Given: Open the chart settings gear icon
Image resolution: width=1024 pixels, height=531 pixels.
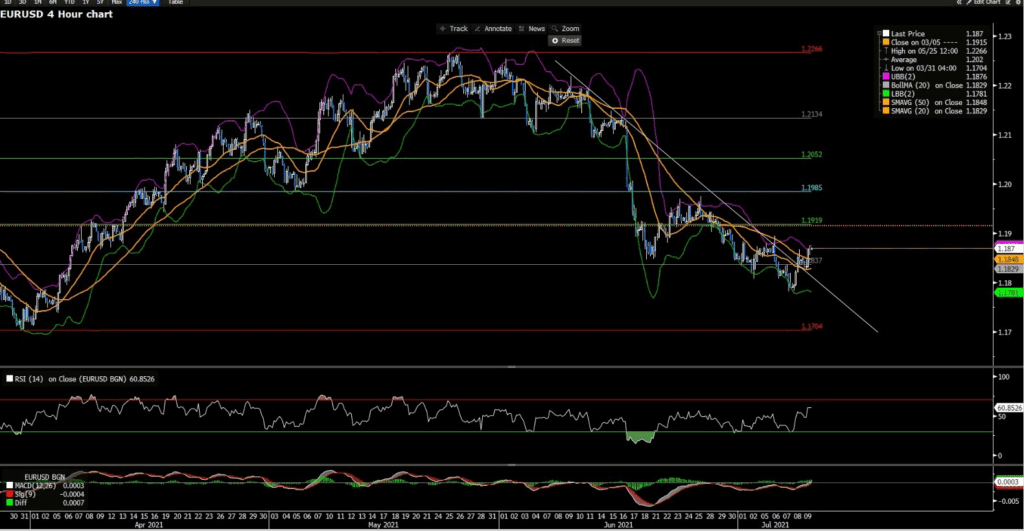Looking at the screenshot, I should point(1019,2).
